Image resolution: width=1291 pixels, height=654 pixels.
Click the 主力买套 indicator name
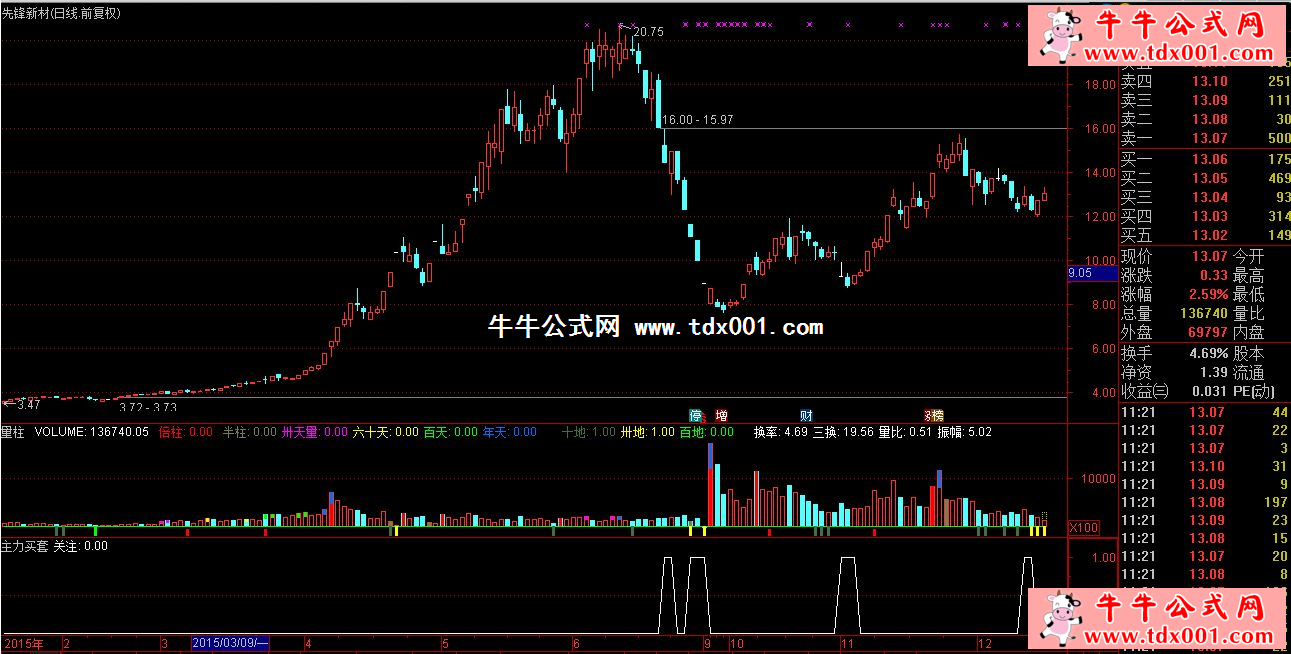coord(25,546)
